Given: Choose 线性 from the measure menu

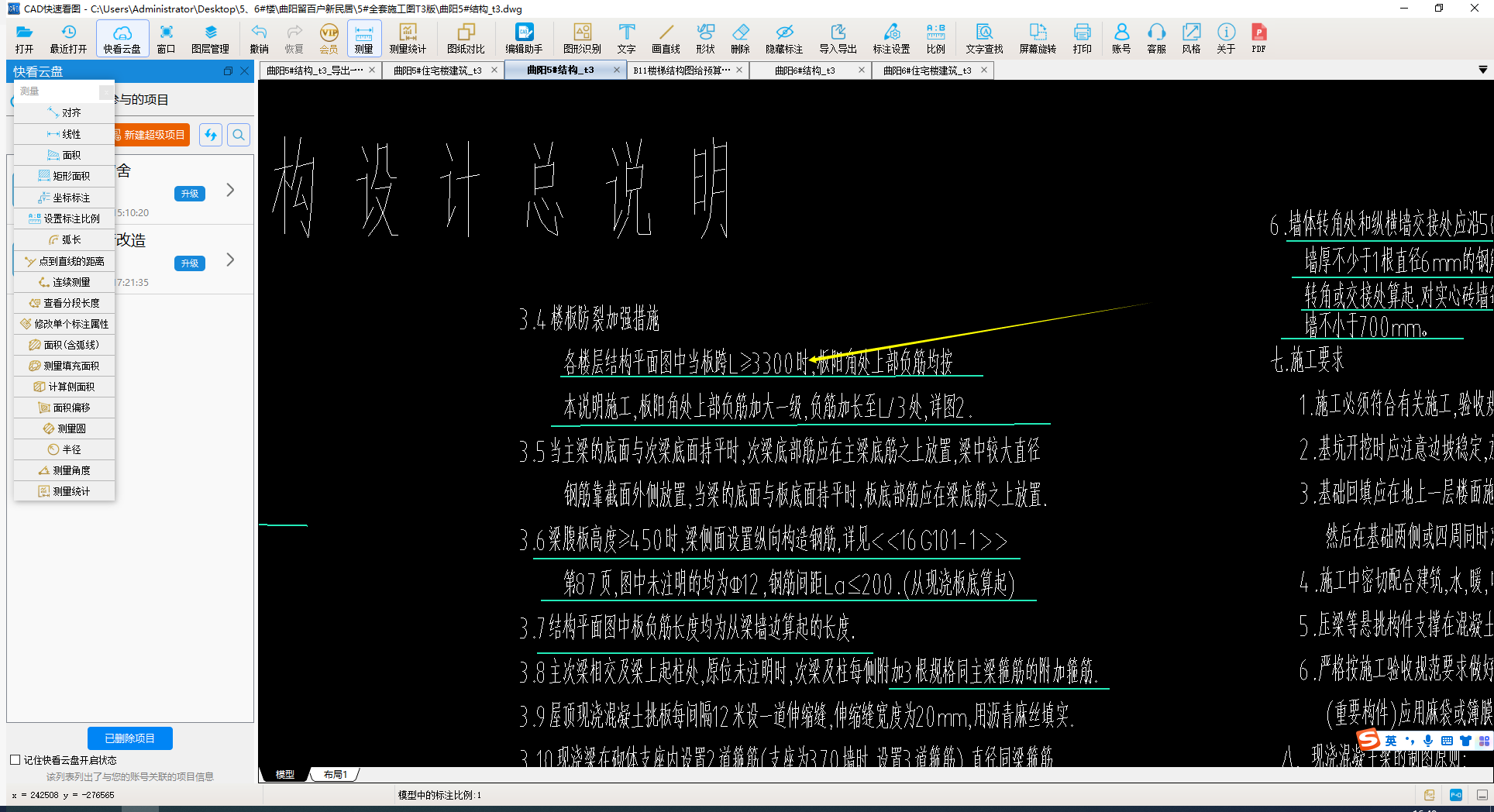Looking at the screenshot, I should click(64, 134).
